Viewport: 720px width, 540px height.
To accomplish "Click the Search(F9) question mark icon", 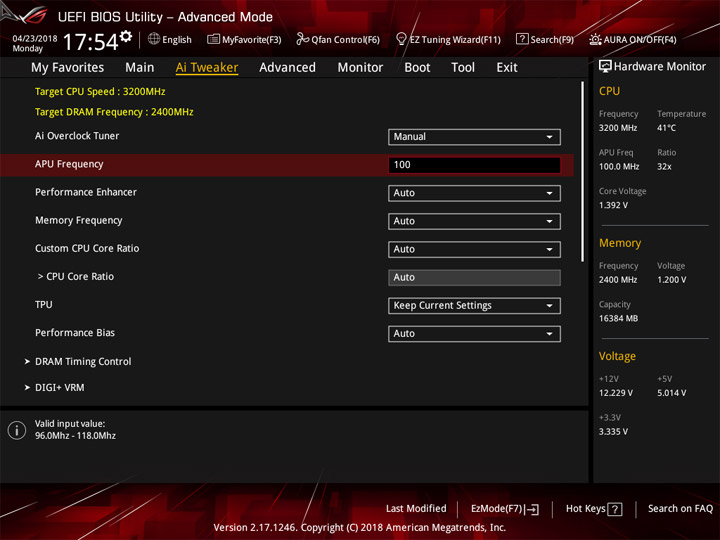I will tap(522, 39).
